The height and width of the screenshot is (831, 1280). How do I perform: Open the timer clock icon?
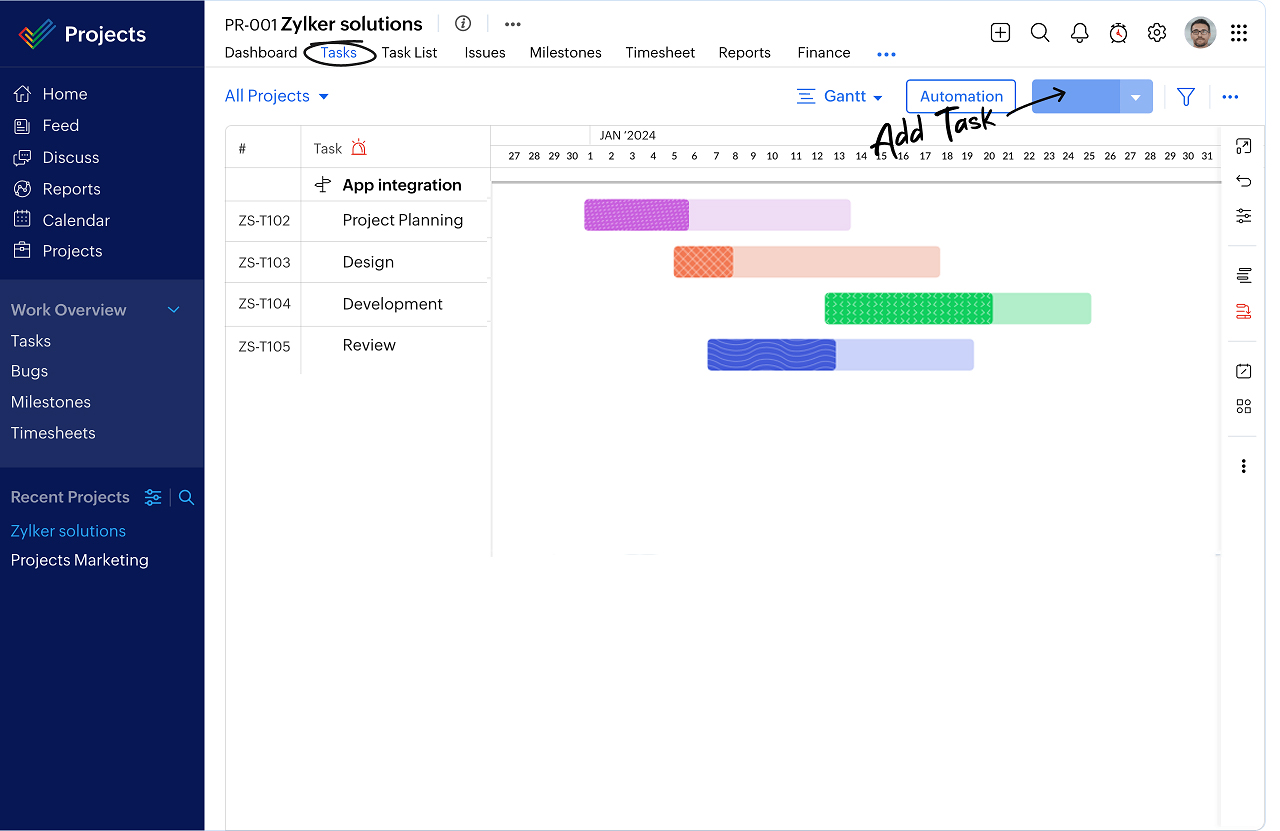pyautogui.click(x=1118, y=33)
